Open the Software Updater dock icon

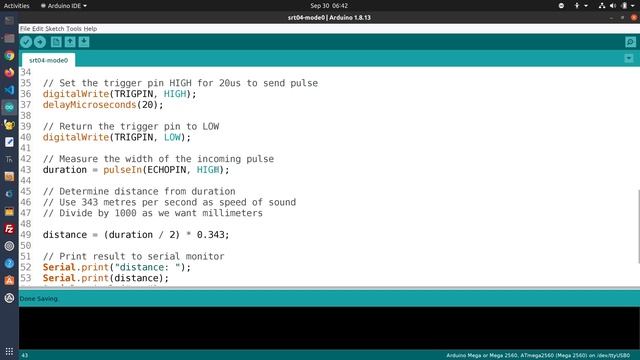9,298
